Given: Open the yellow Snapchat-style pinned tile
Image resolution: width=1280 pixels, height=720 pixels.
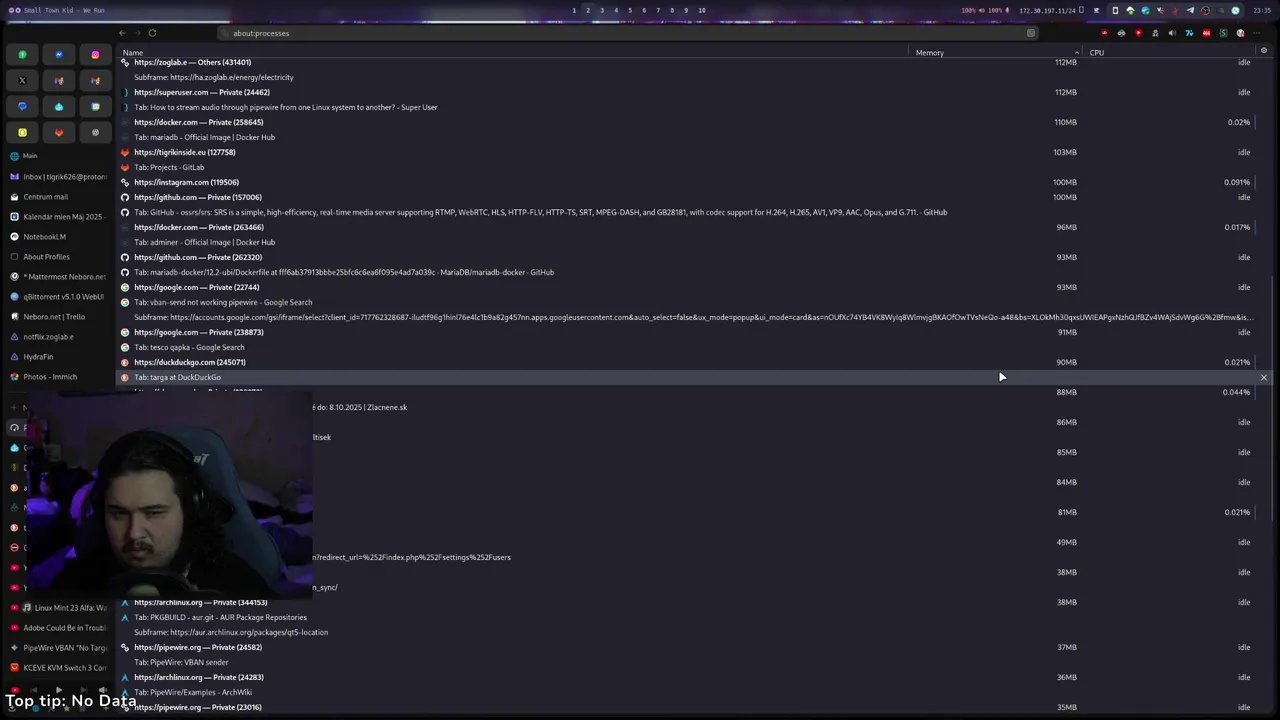Looking at the screenshot, I should coord(22,132).
